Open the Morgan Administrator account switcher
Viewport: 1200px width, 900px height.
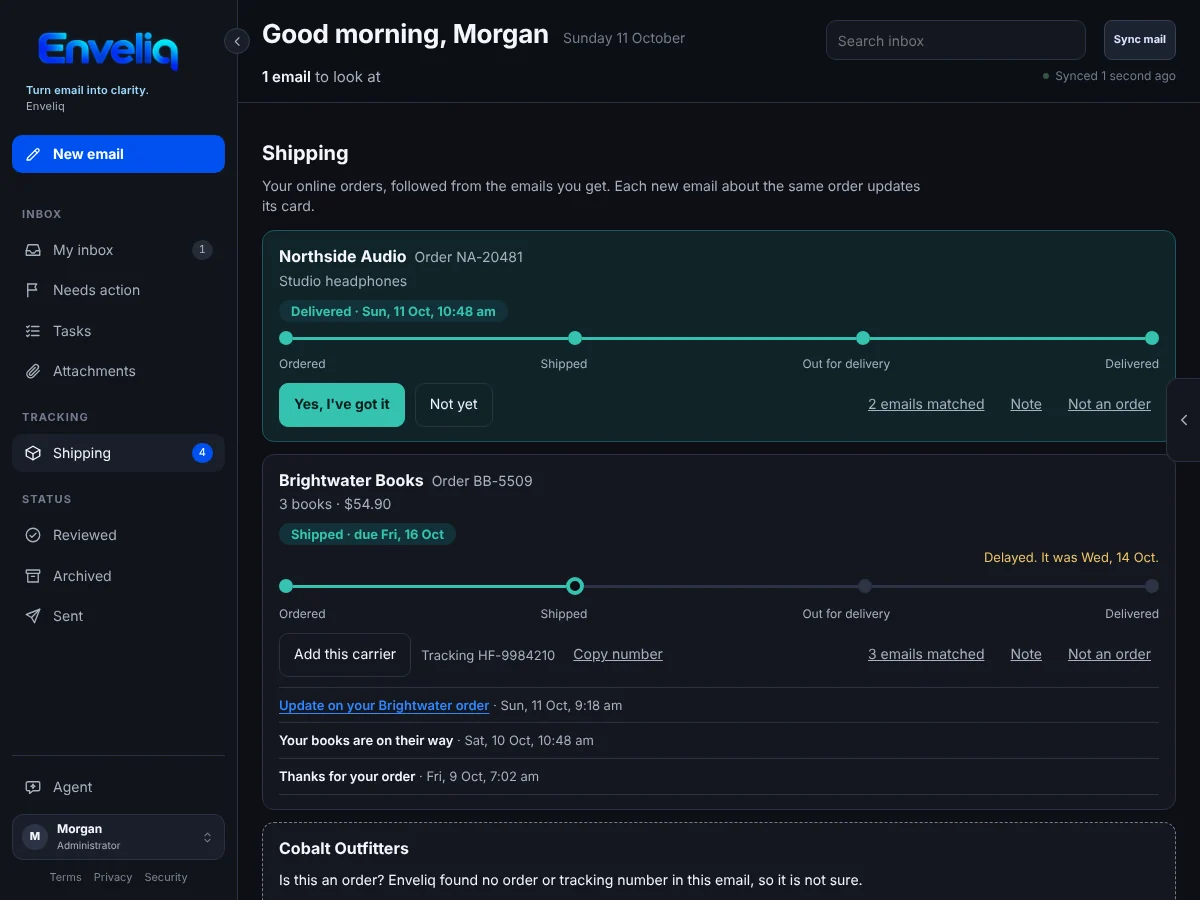pyautogui.click(x=118, y=837)
